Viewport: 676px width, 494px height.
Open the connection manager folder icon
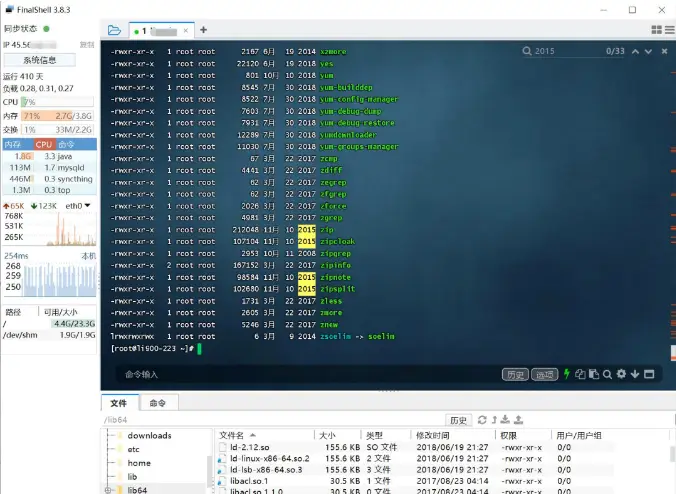114,30
